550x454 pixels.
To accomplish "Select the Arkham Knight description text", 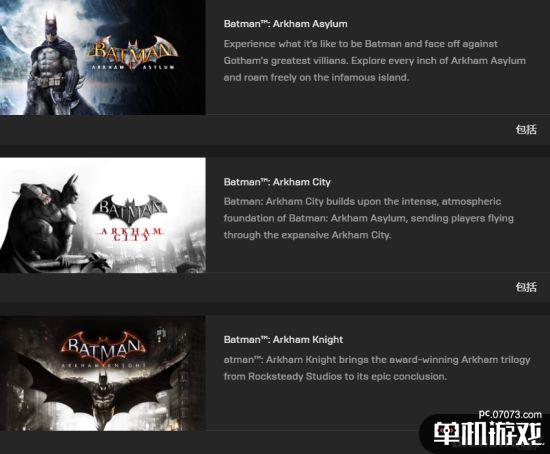I will (x=377, y=368).
